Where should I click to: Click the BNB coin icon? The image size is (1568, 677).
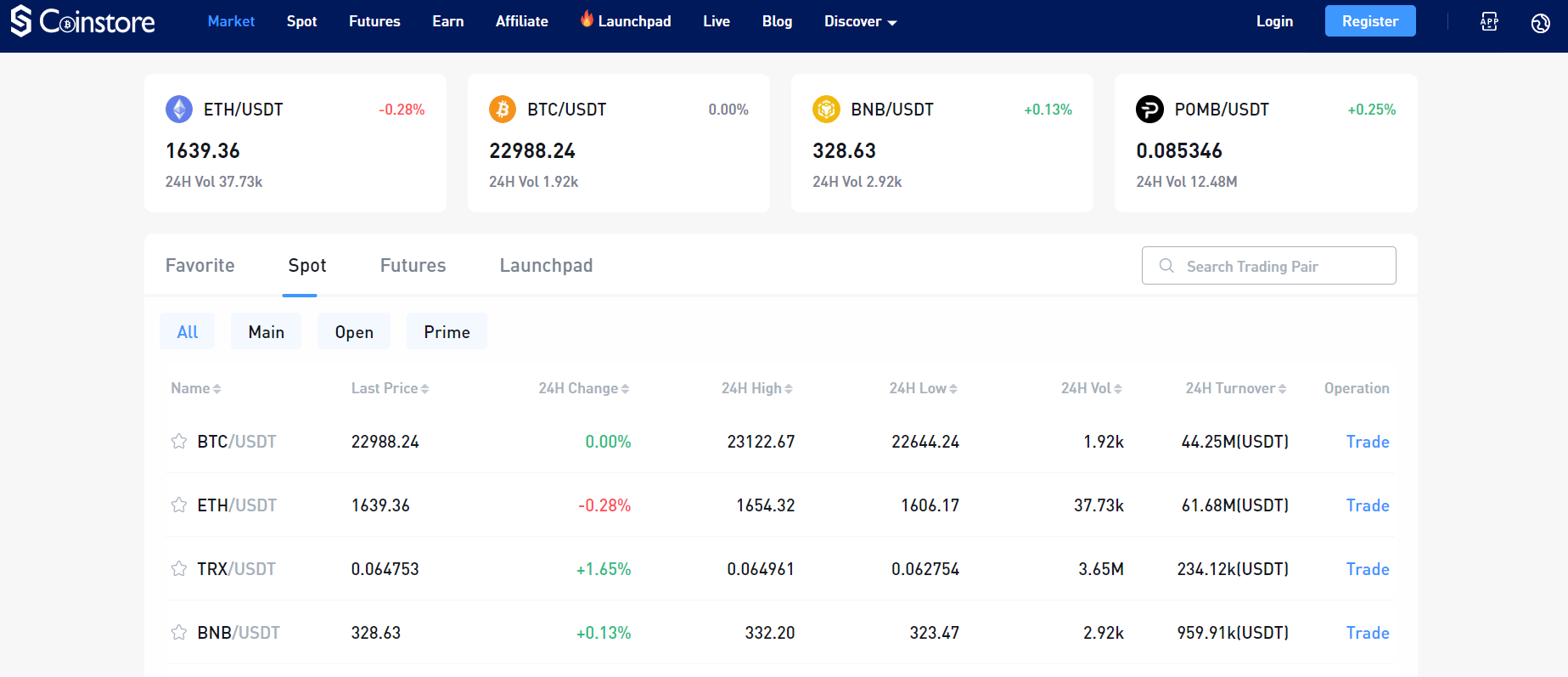(x=826, y=110)
